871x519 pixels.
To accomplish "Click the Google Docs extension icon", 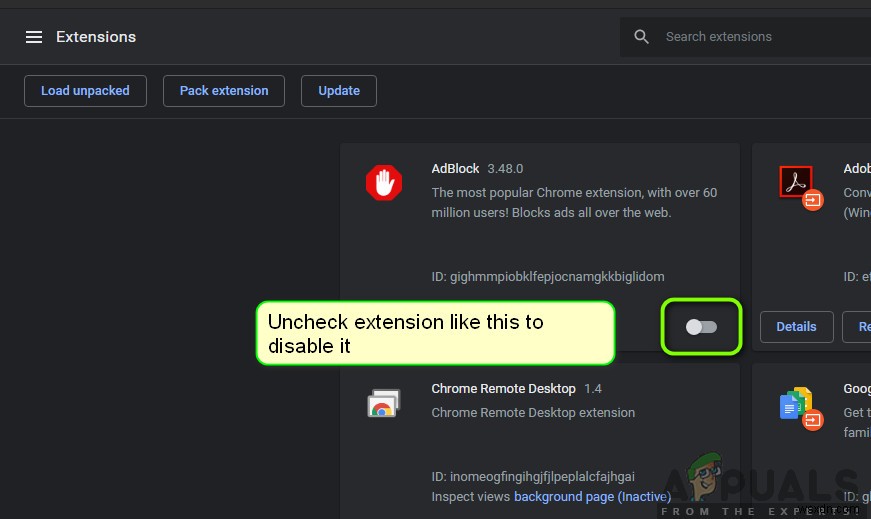I will tap(795, 403).
